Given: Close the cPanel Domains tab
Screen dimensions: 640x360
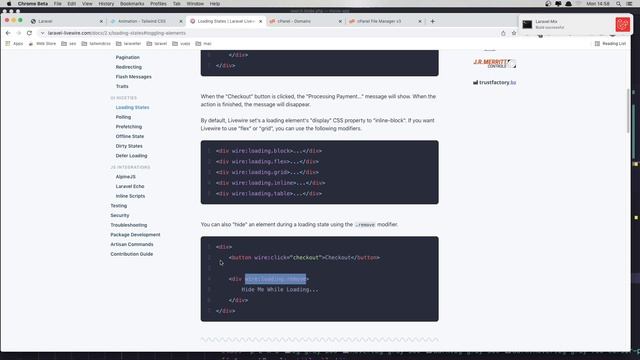Looking at the screenshot, I should tap(340, 21).
